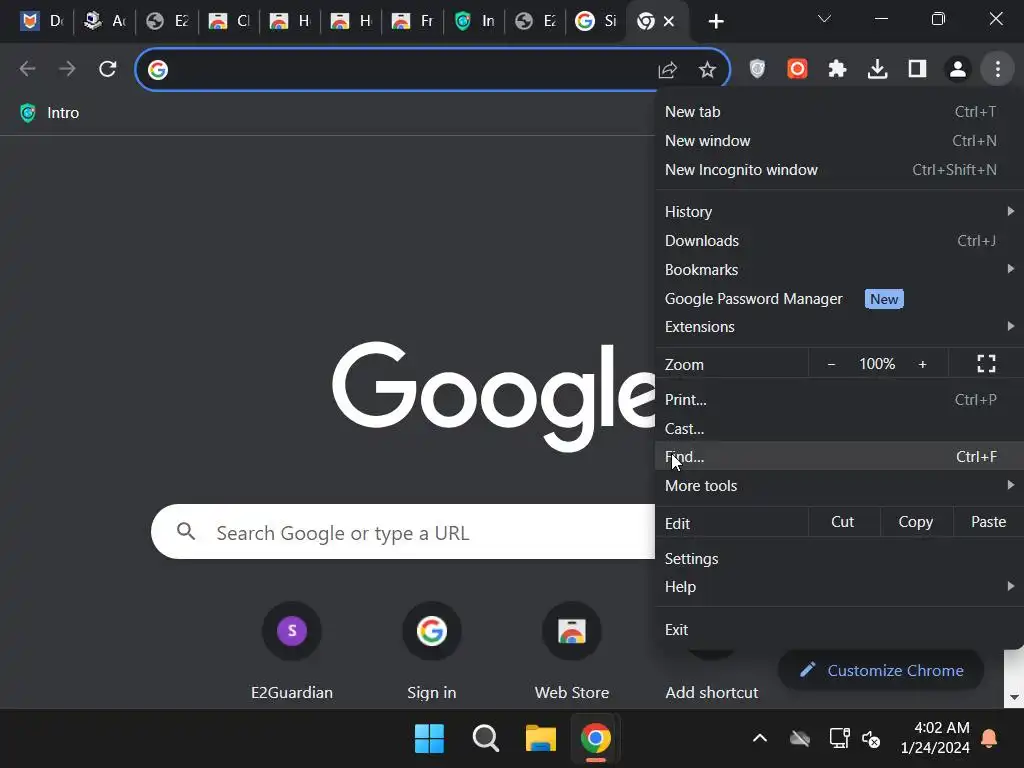Select New tab in the menu
This screenshot has width=1024, height=768.
pyautogui.click(x=839, y=112)
